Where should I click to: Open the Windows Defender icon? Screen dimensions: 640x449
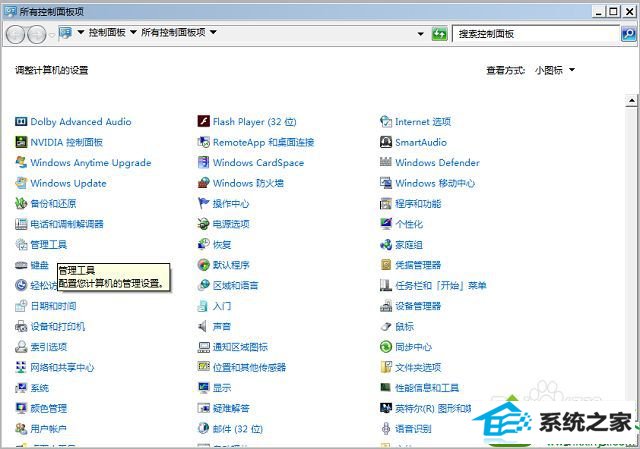coord(386,162)
